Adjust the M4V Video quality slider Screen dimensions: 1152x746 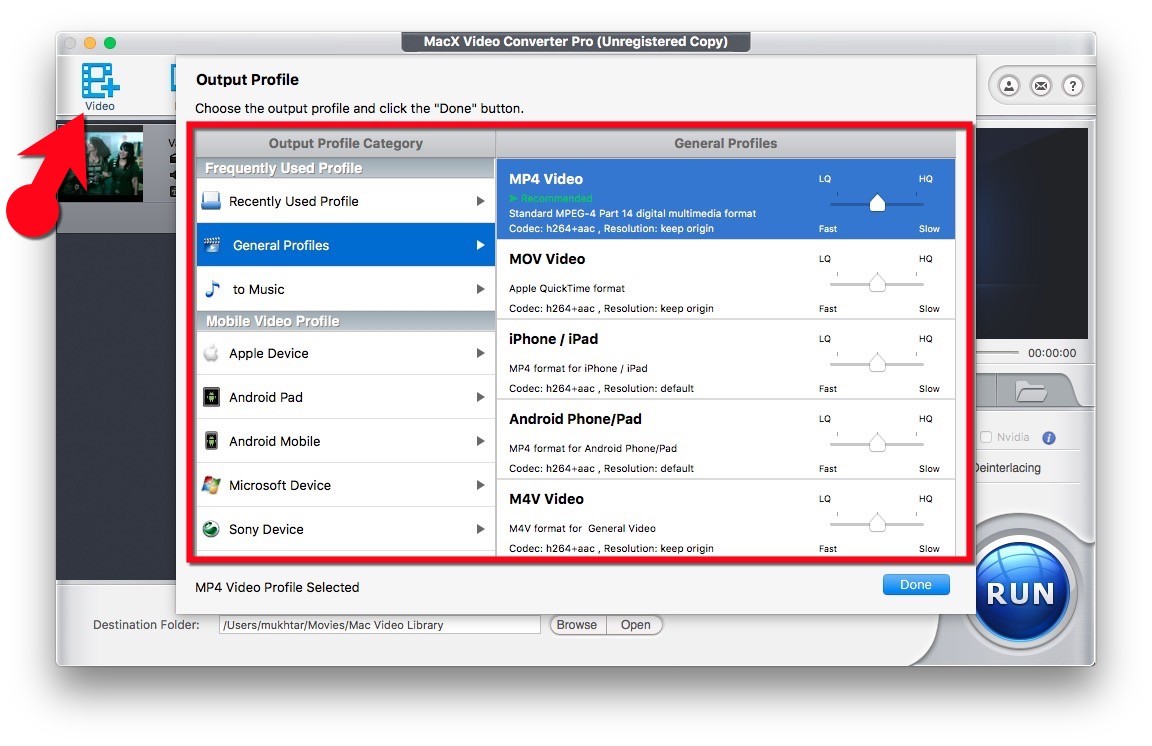(x=876, y=523)
